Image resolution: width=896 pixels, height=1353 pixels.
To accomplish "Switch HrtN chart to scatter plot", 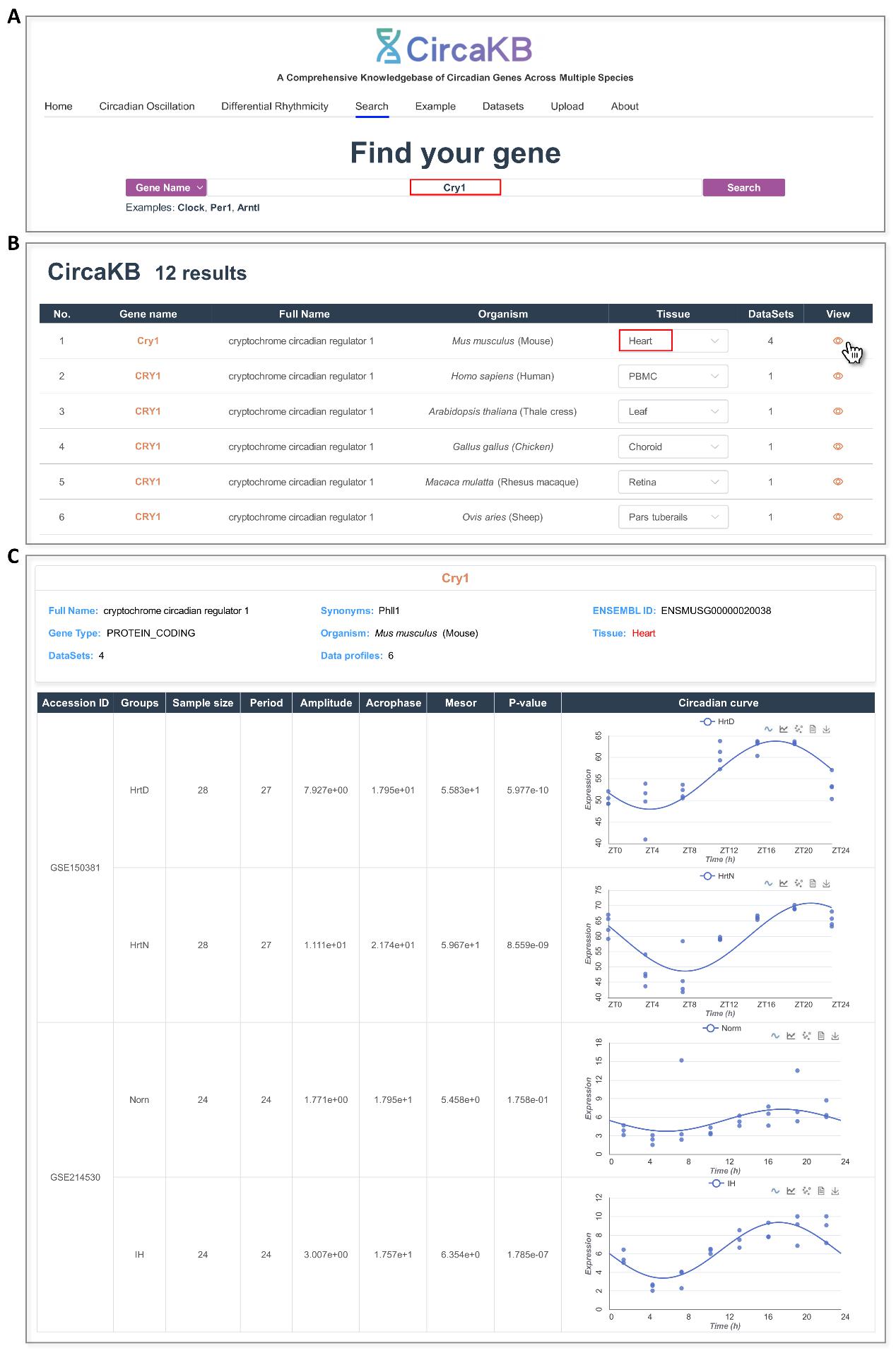I will (798, 884).
